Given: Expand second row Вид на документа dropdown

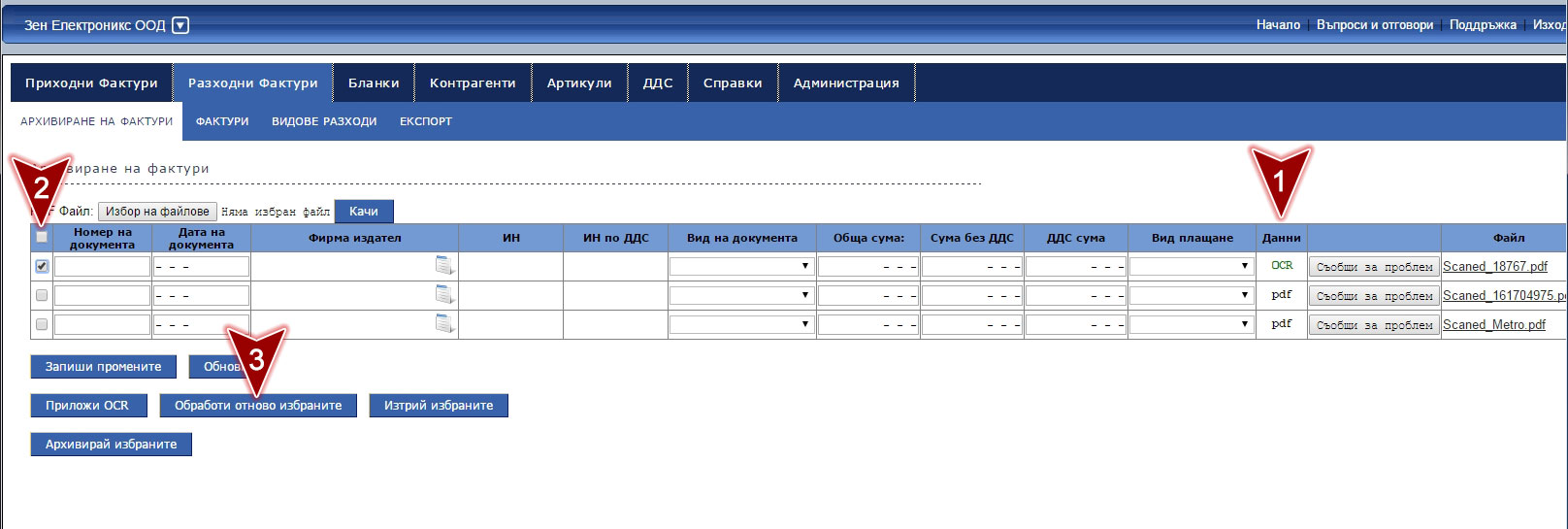Looking at the screenshot, I should pos(741,295).
